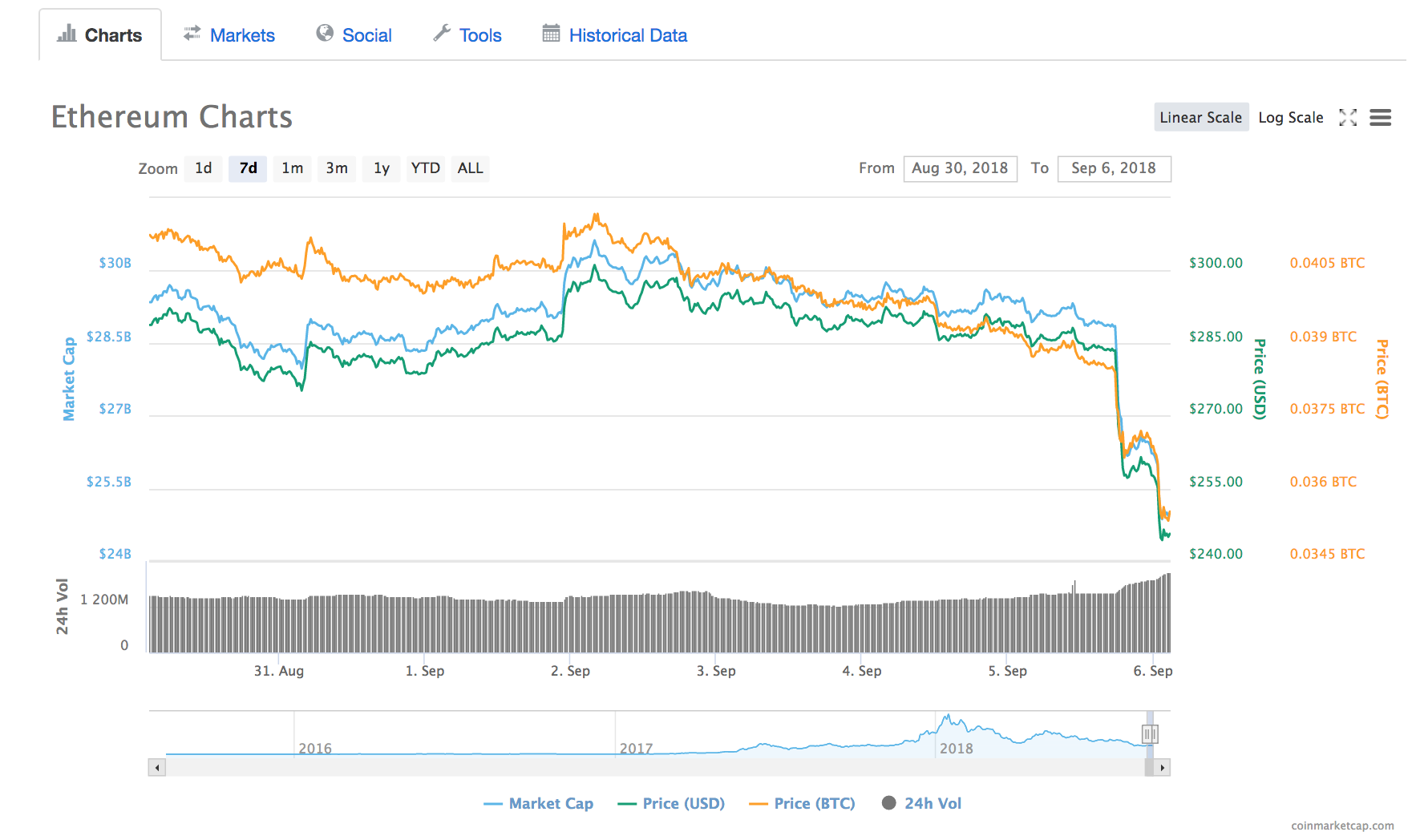Click the '0.0345 BTC' axis label

(1327, 554)
